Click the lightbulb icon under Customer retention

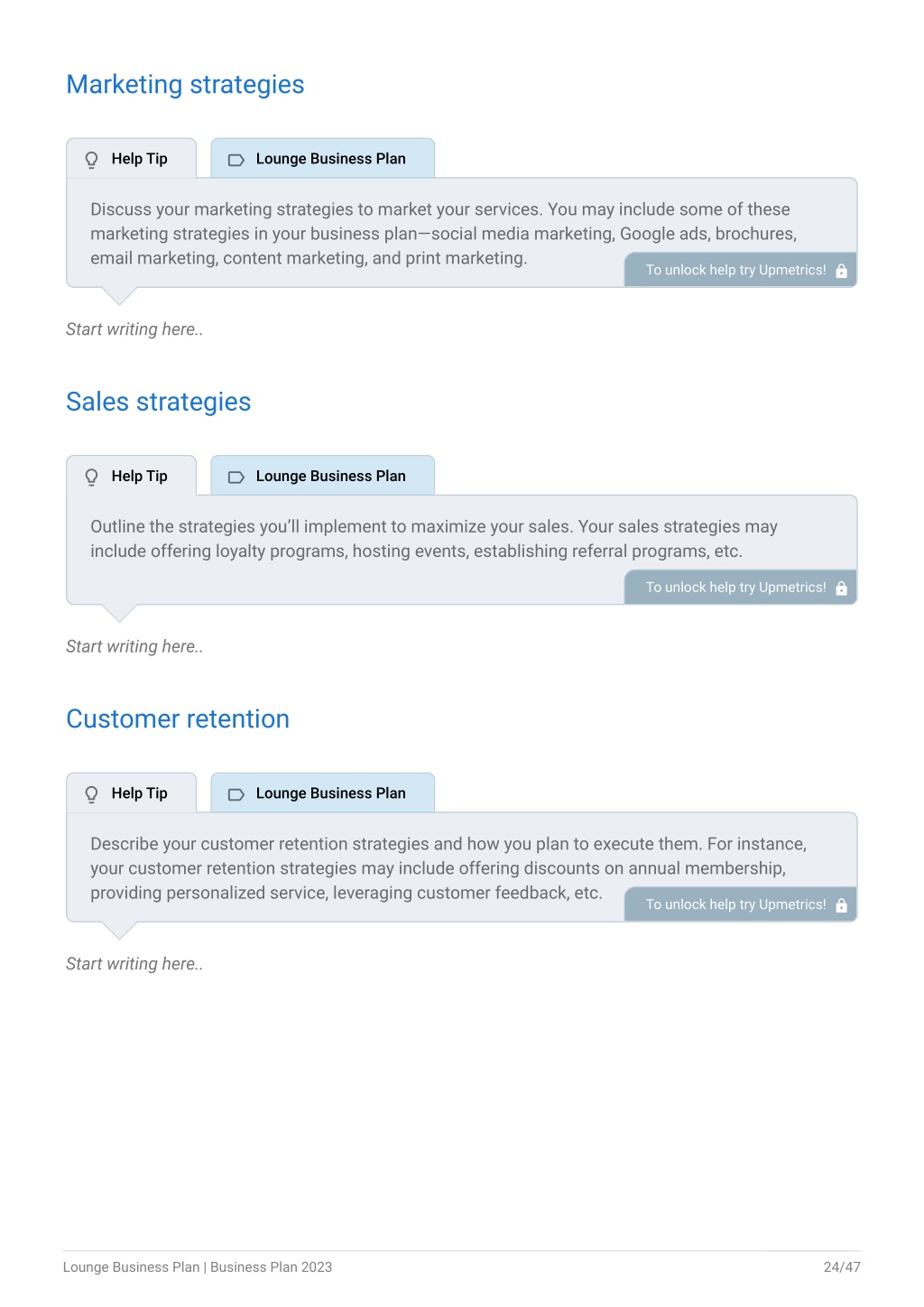pyautogui.click(x=91, y=794)
